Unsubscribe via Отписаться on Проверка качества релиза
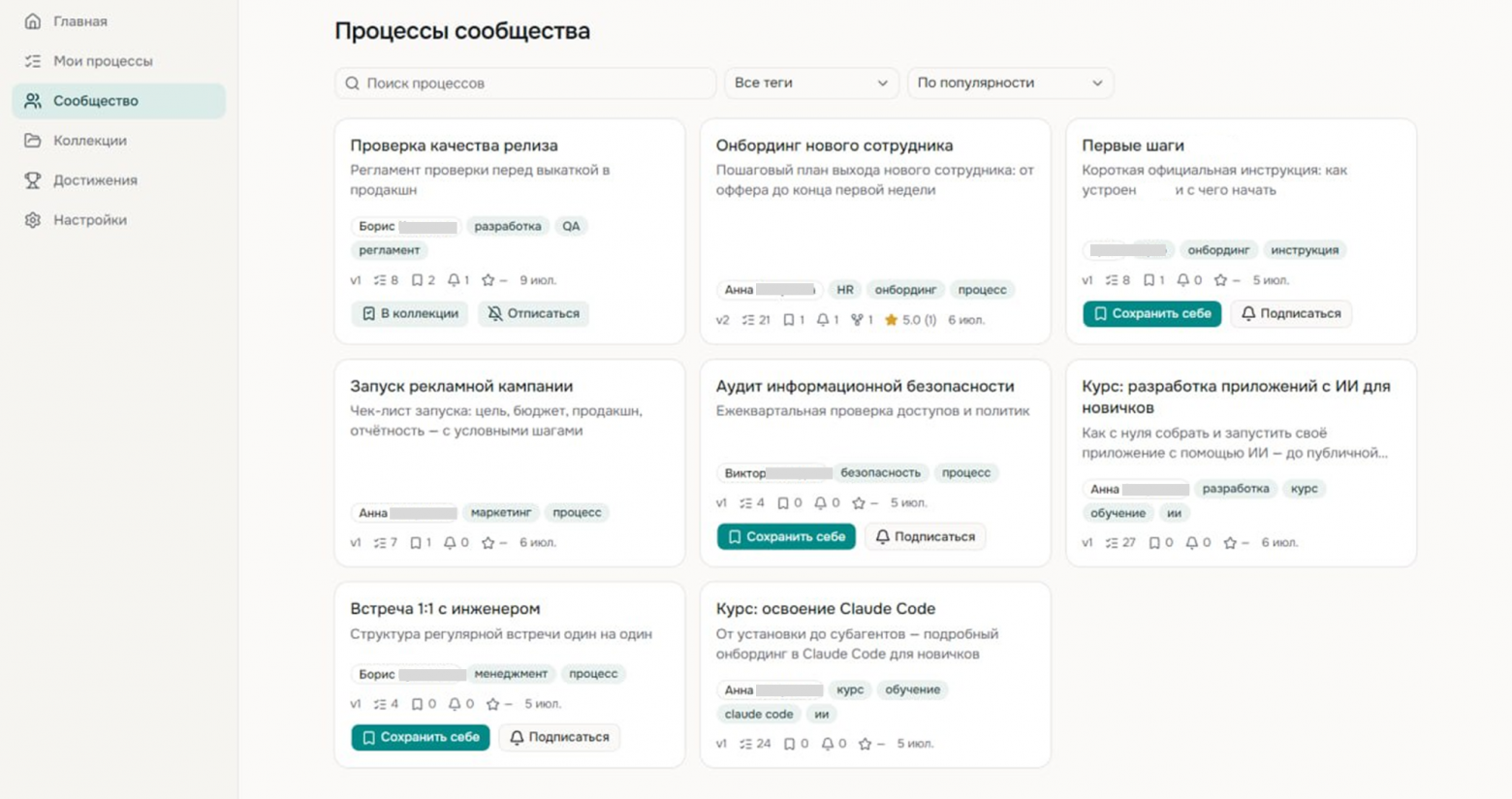 pyautogui.click(x=533, y=313)
